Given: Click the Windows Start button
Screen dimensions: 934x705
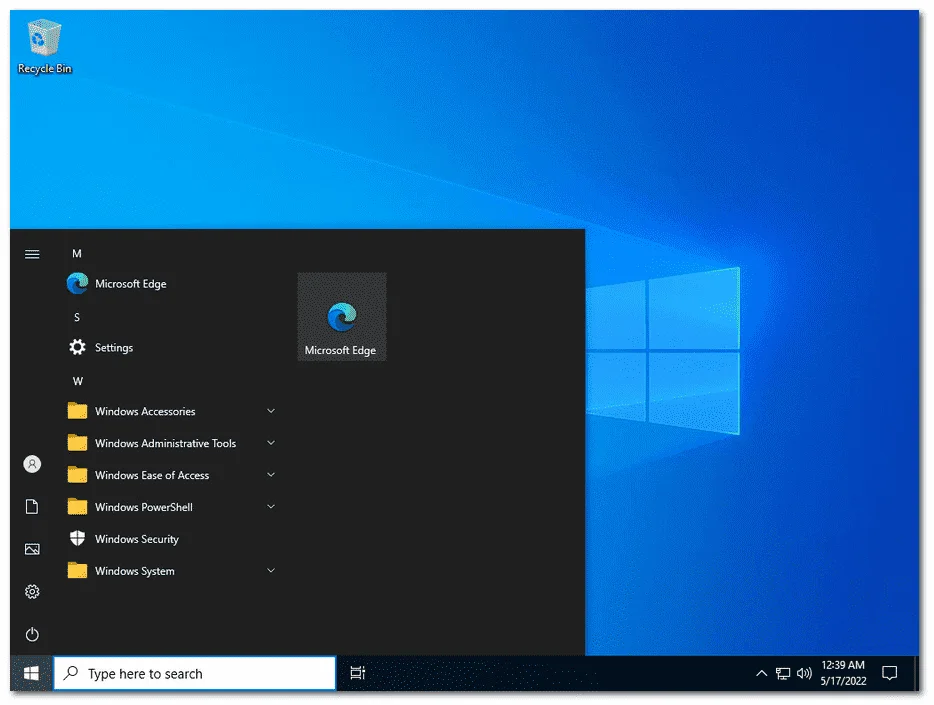Looking at the screenshot, I should pyautogui.click(x=32, y=673).
